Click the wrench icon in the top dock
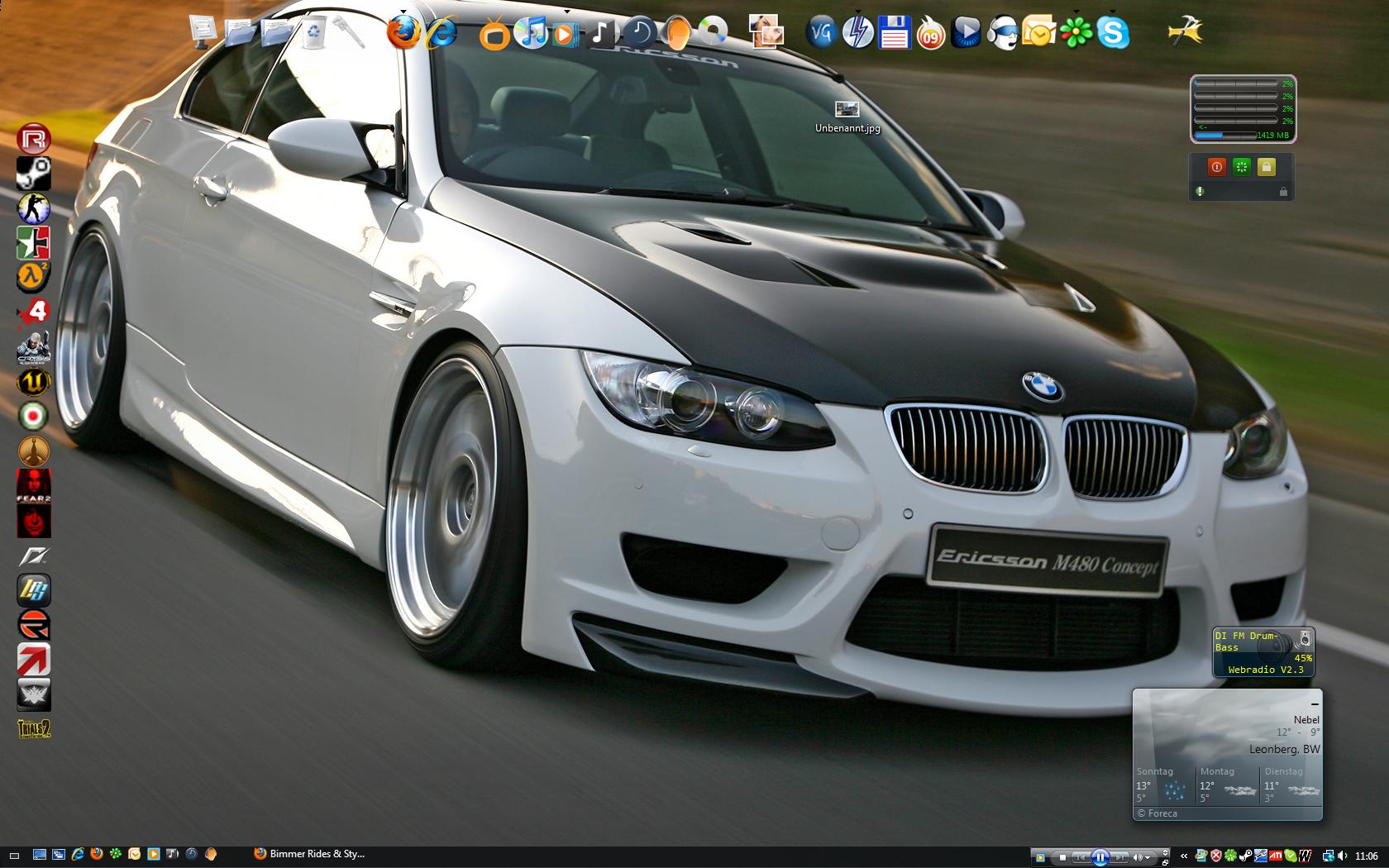 click(349, 32)
